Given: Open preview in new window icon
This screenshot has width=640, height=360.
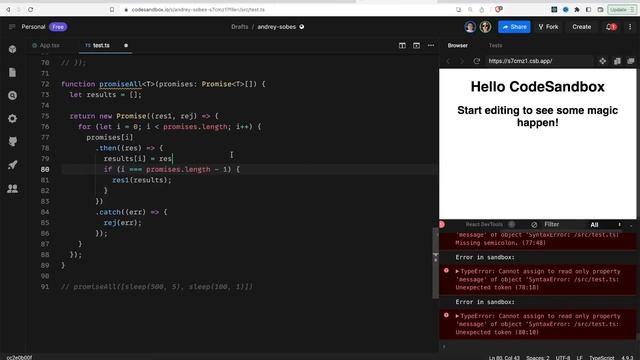Looking at the screenshot, I should [631, 61].
